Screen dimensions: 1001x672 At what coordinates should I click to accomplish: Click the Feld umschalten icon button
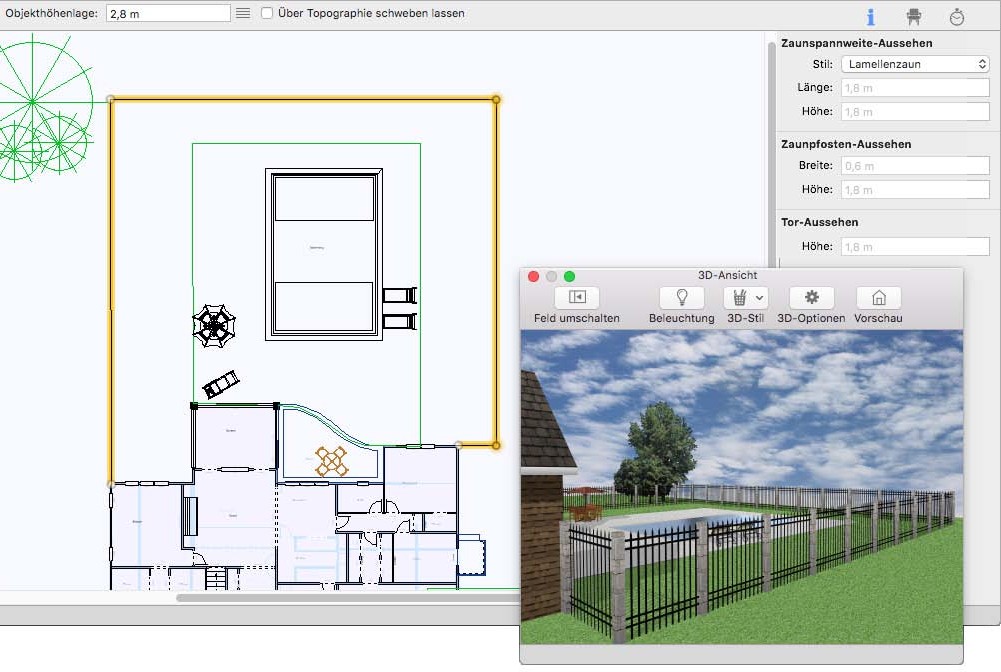(576, 297)
